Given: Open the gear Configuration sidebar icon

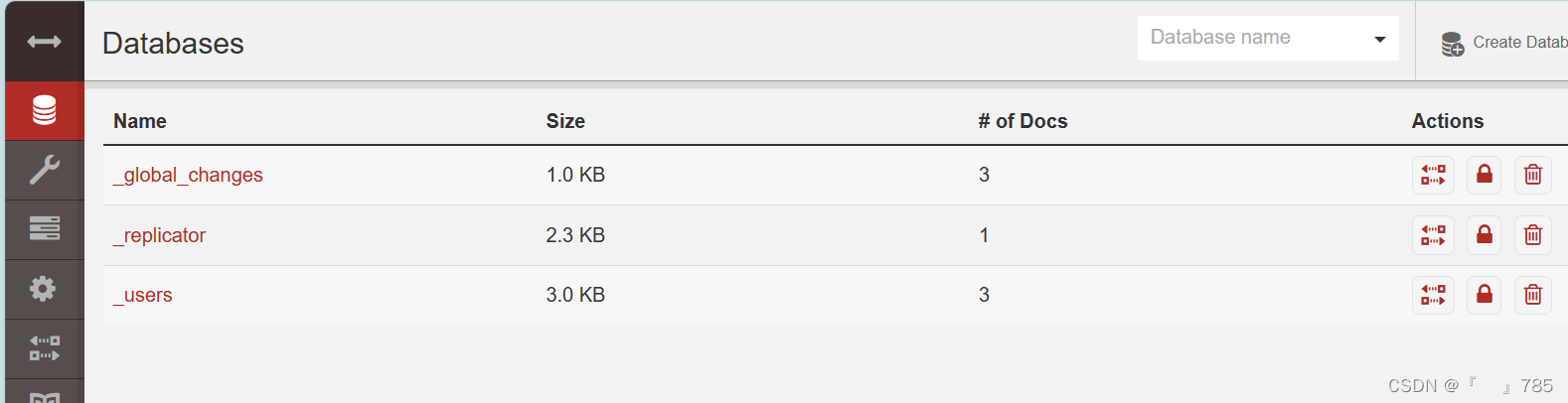Looking at the screenshot, I should (44, 289).
